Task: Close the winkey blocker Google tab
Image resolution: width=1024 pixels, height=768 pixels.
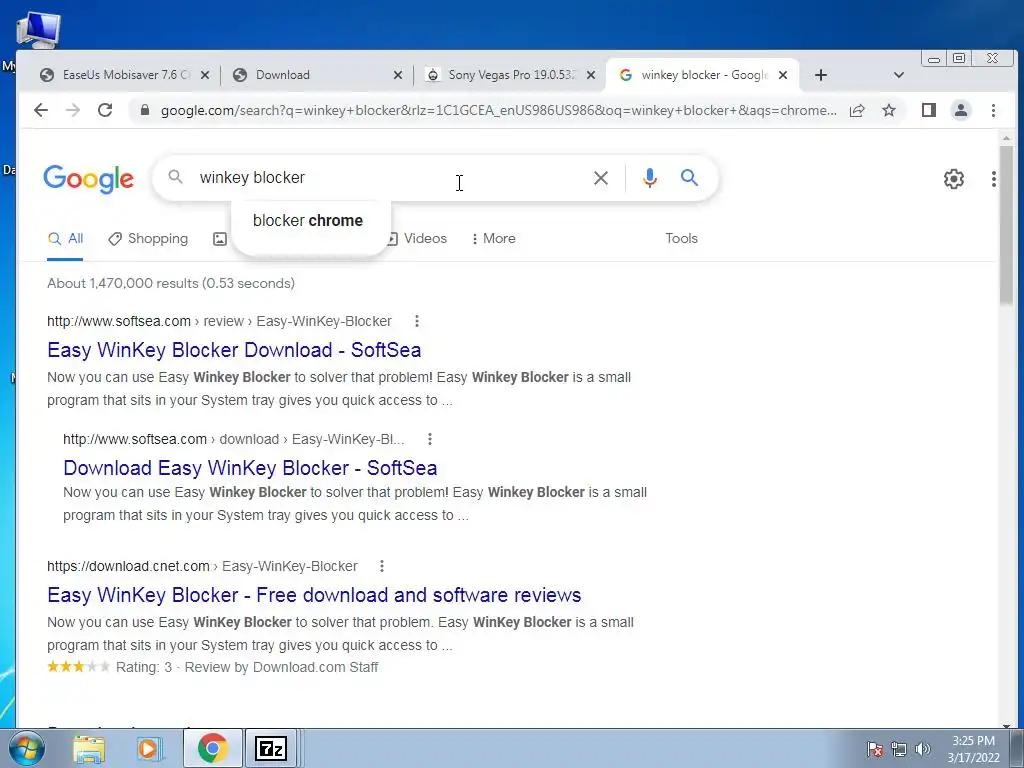Action: coord(783,75)
